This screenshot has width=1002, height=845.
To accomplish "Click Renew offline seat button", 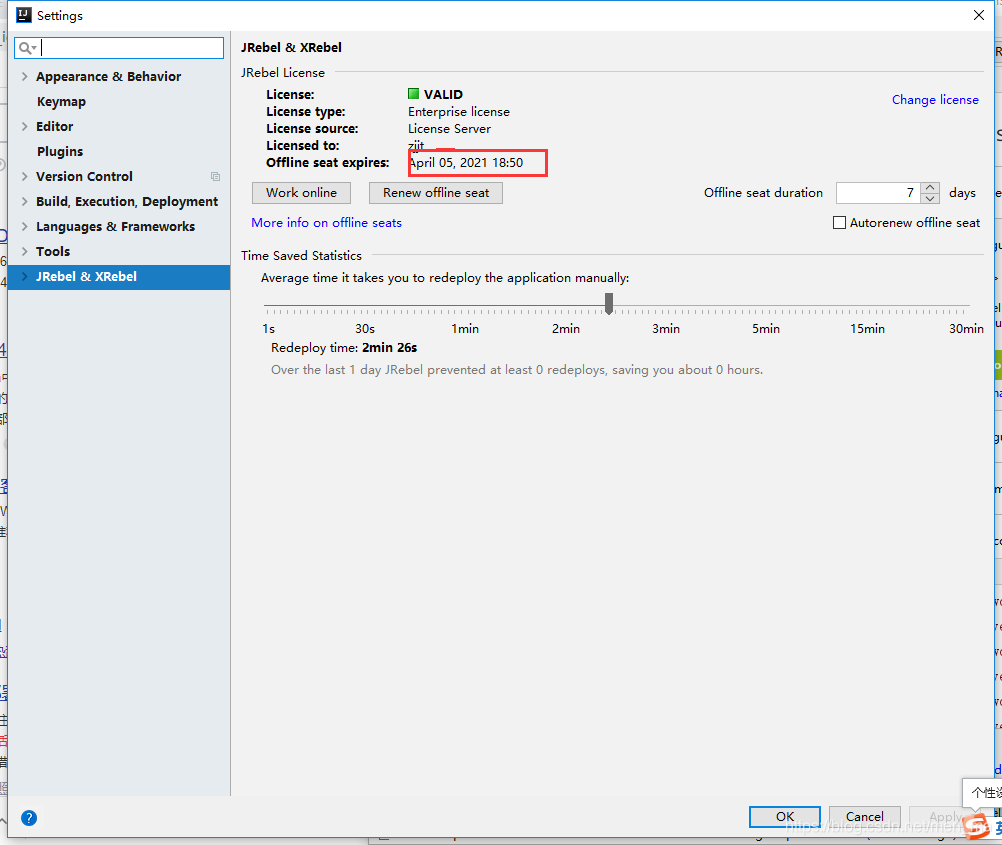I will coord(436,193).
